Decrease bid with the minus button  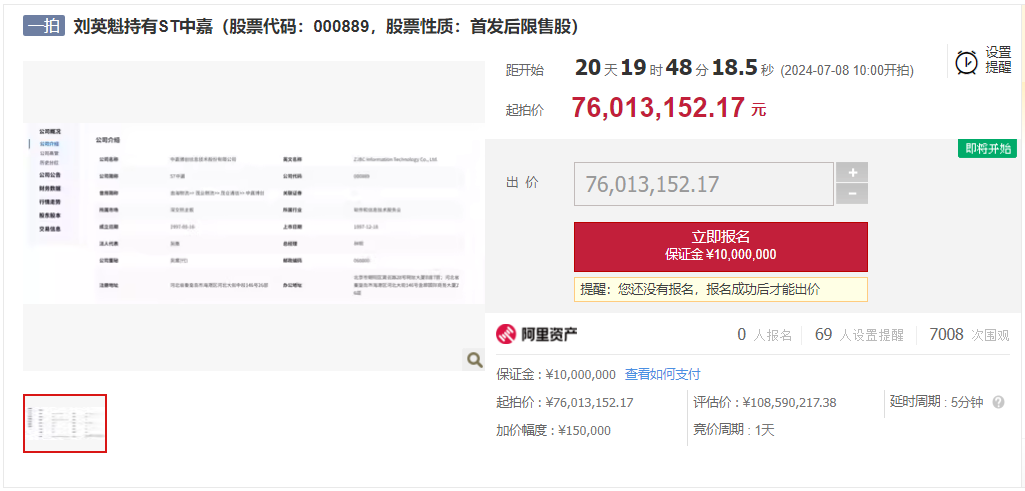tap(851, 194)
